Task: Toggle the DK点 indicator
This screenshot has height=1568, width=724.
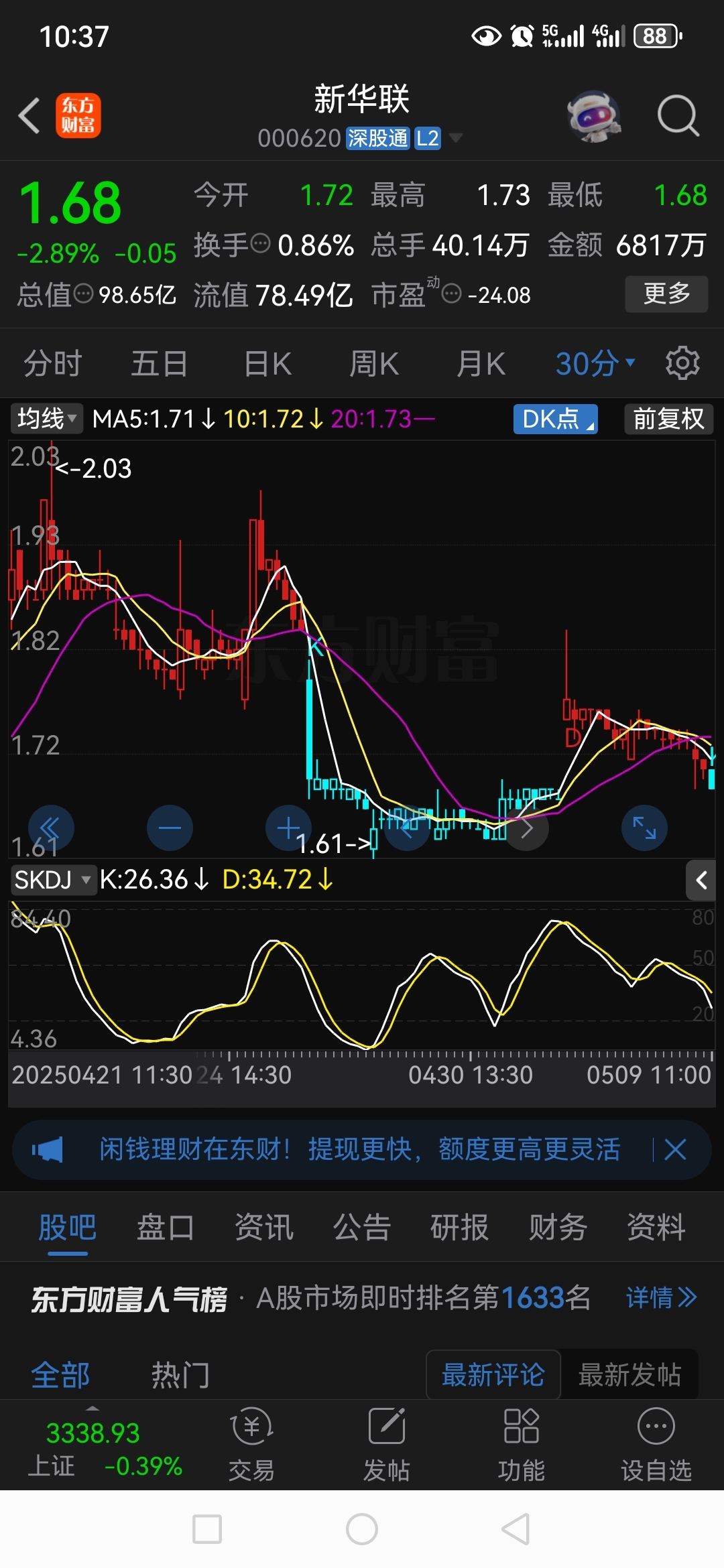Action: pos(555,419)
